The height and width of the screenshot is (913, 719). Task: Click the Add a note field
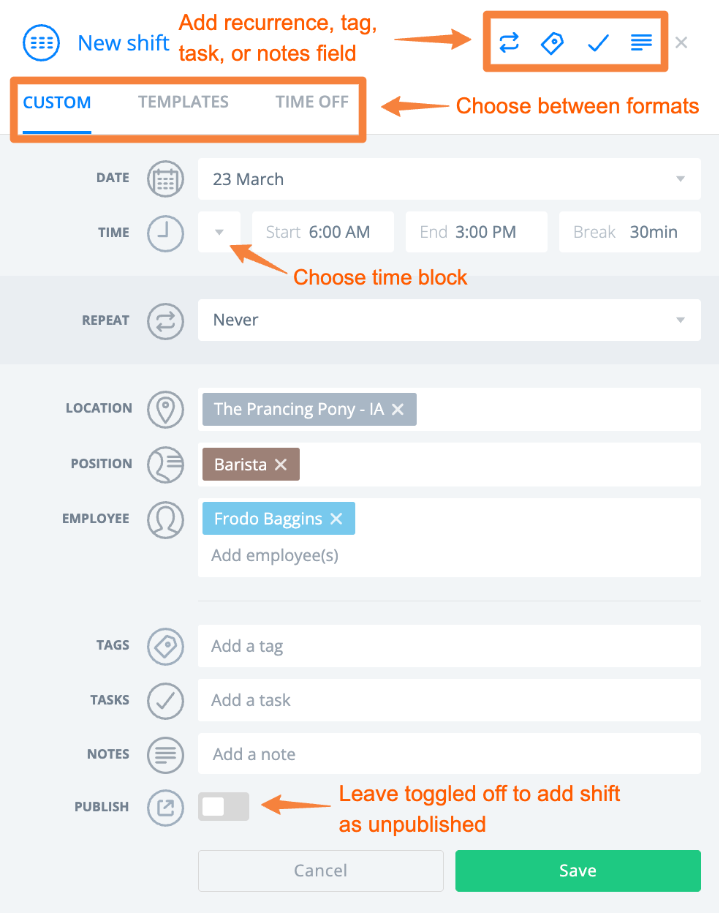pyautogui.click(x=449, y=754)
